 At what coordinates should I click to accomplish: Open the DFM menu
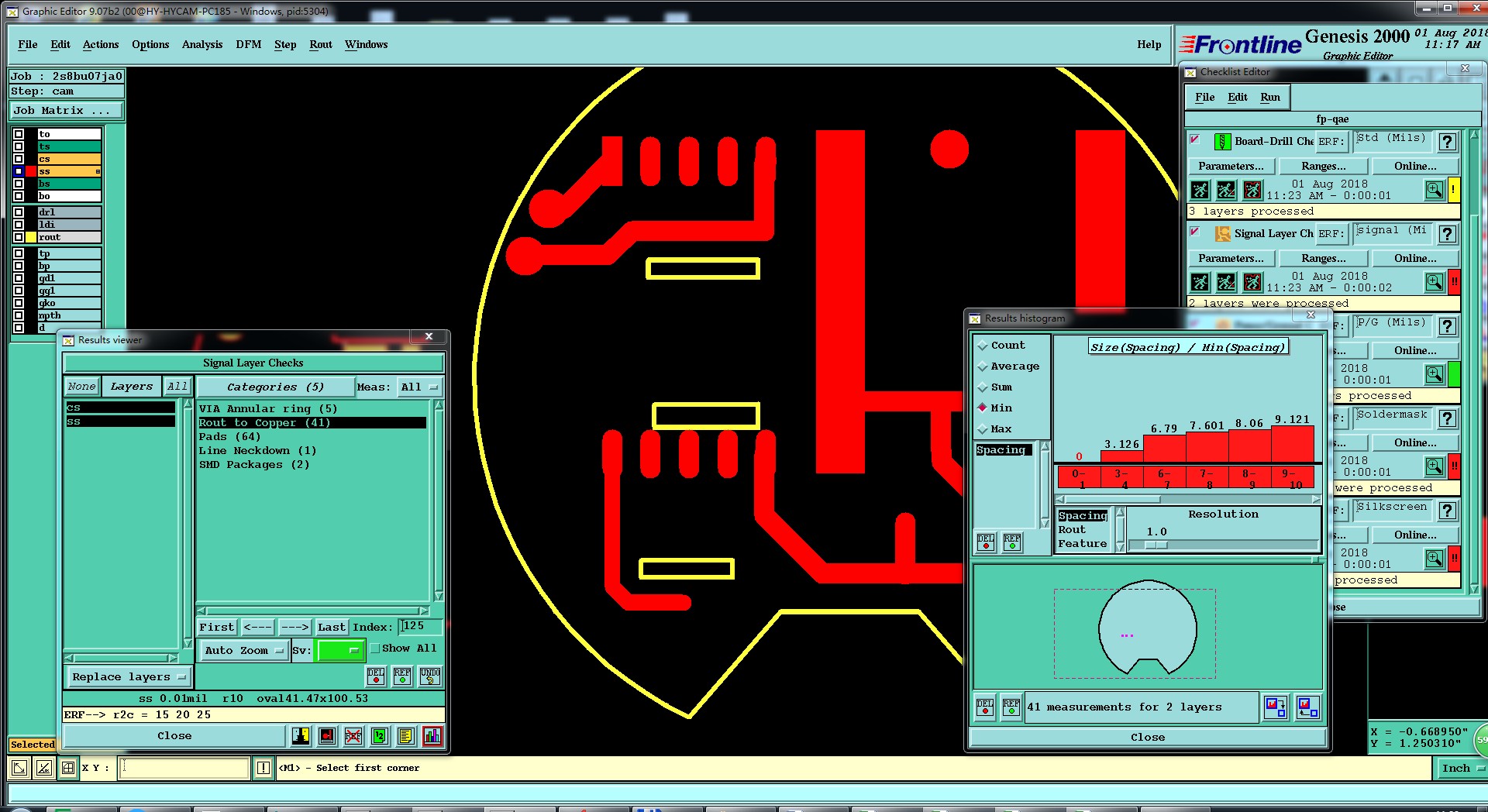pos(248,44)
